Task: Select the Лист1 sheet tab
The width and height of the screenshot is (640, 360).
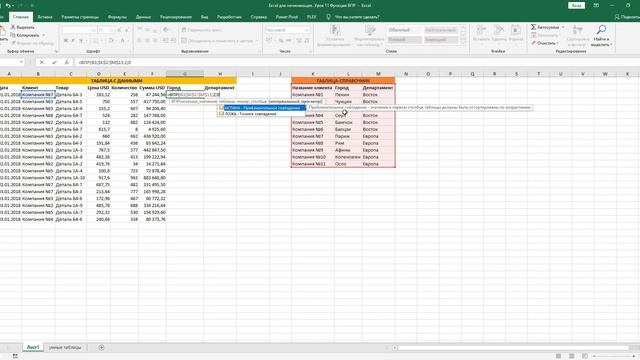Action: (33, 347)
